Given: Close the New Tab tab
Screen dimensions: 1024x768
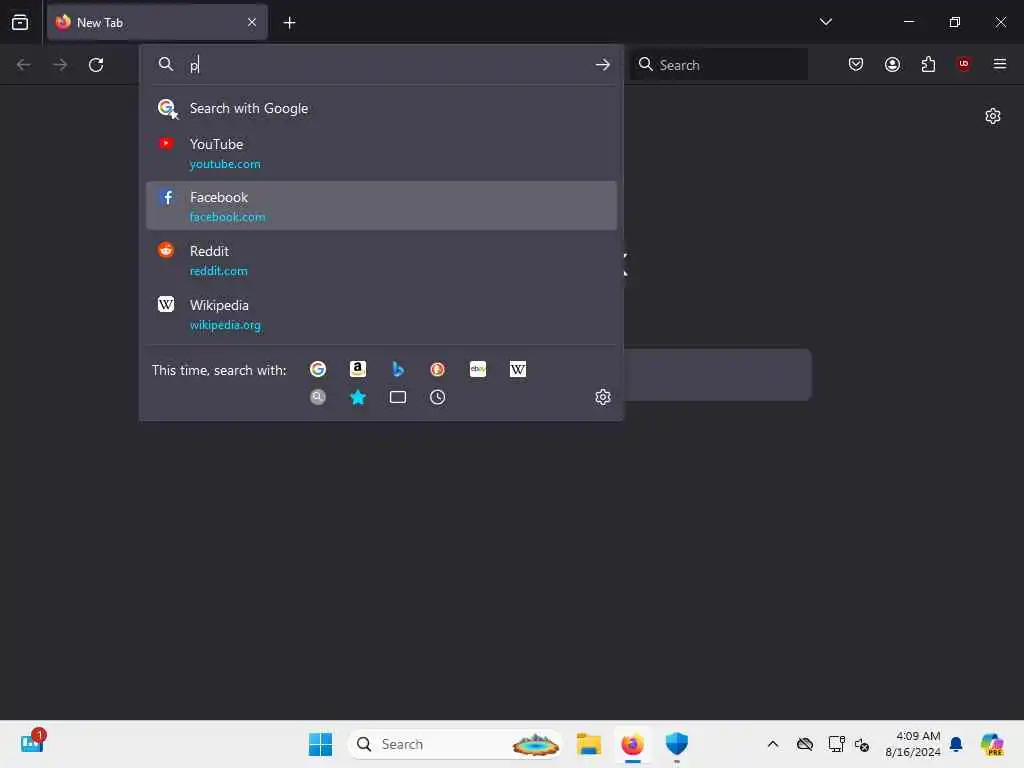Looking at the screenshot, I should pos(252,22).
